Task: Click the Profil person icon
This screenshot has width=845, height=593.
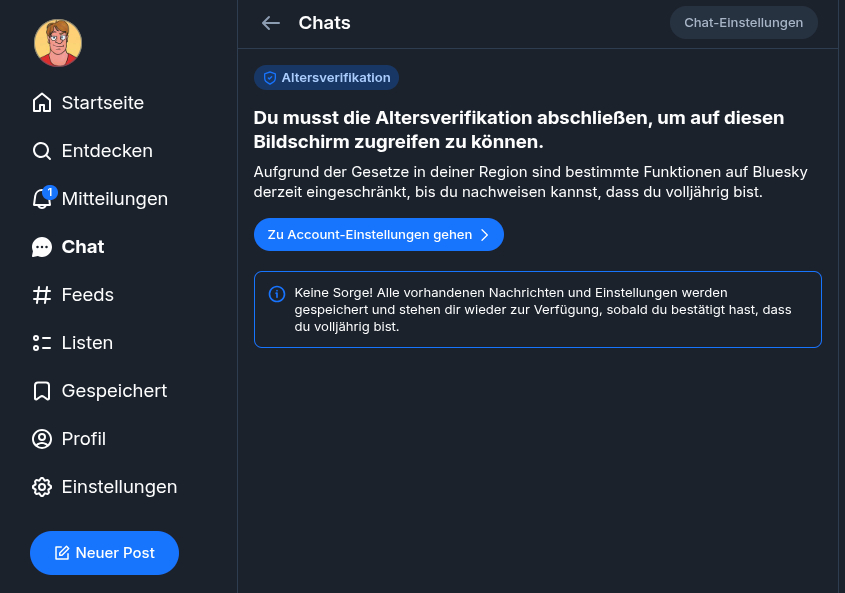Action: click(42, 439)
